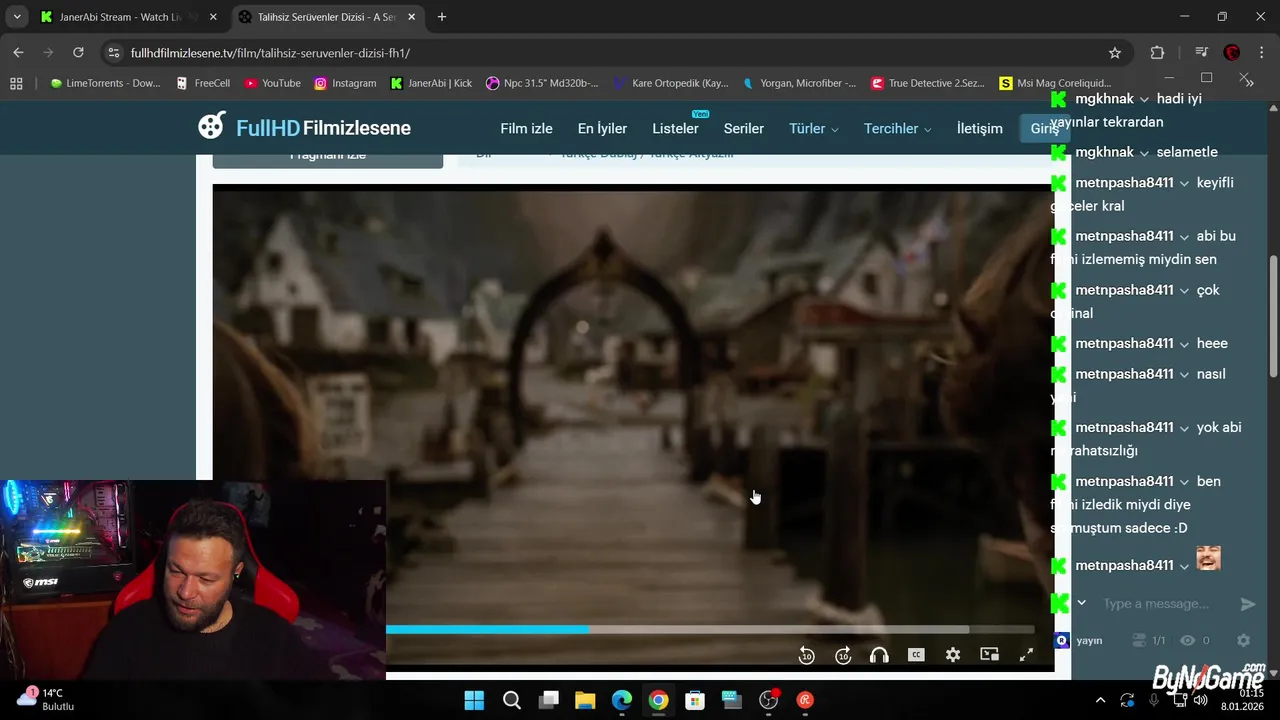Open the Chrome media control icon
The height and width of the screenshot is (720, 1280).
pyautogui.click(x=1202, y=53)
